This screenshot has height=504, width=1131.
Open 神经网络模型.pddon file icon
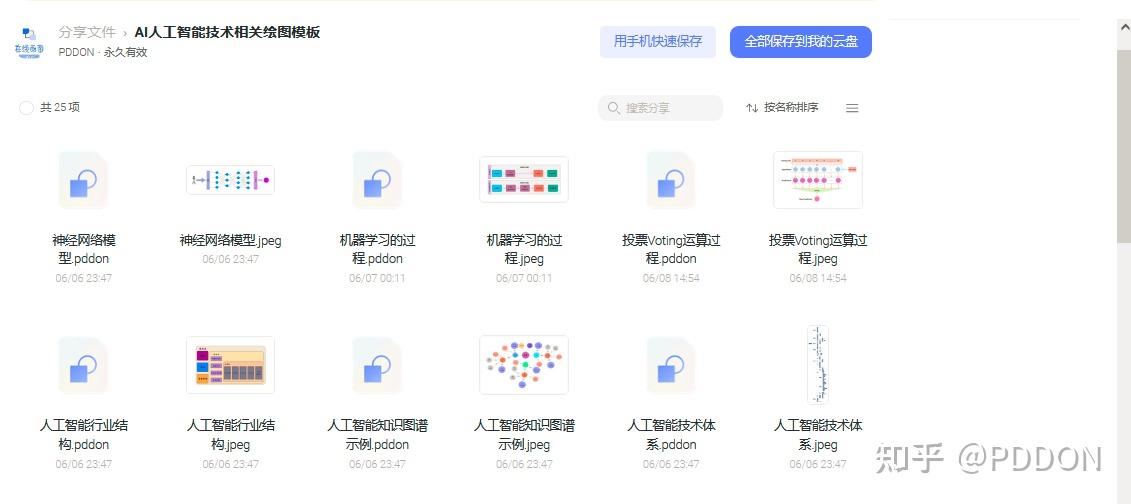pyautogui.click(x=83, y=180)
